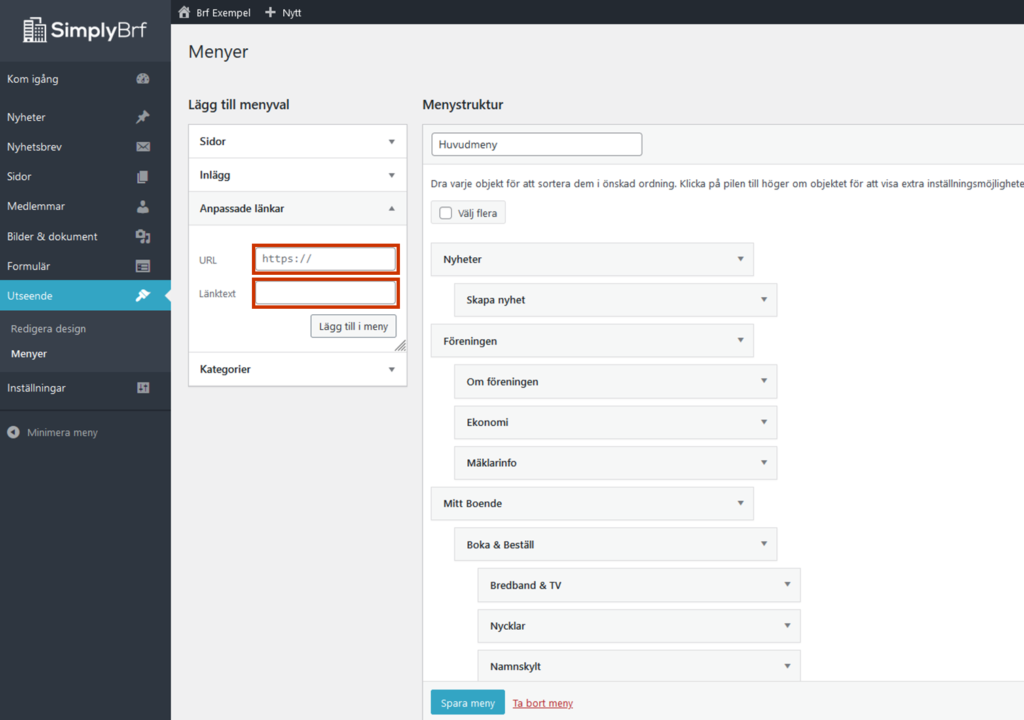This screenshot has height=720, width=1024.
Task: Expand the Mitt Boende item arrow
Action: [x=741, y=502]
